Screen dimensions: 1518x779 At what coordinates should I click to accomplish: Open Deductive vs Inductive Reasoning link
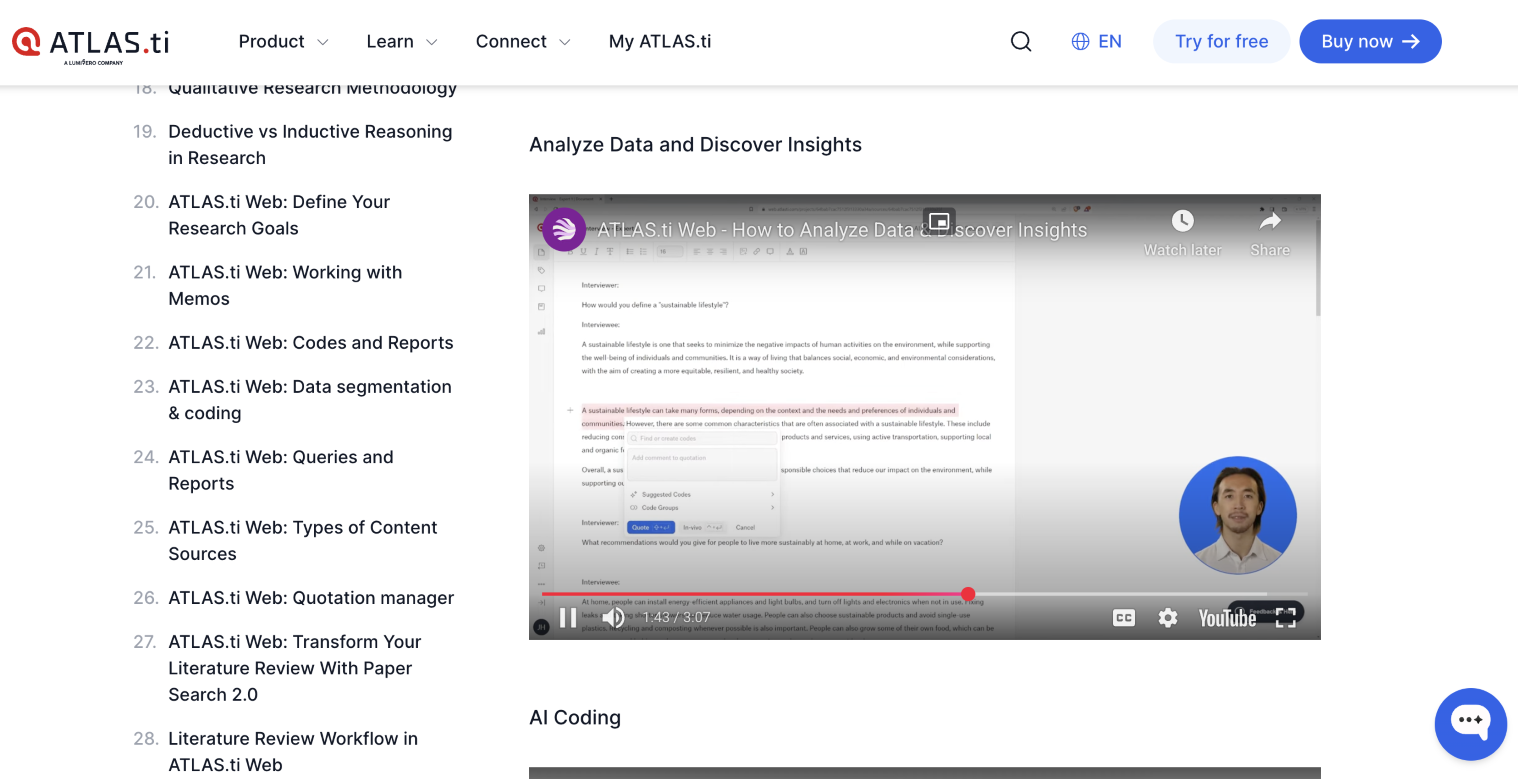310,145
